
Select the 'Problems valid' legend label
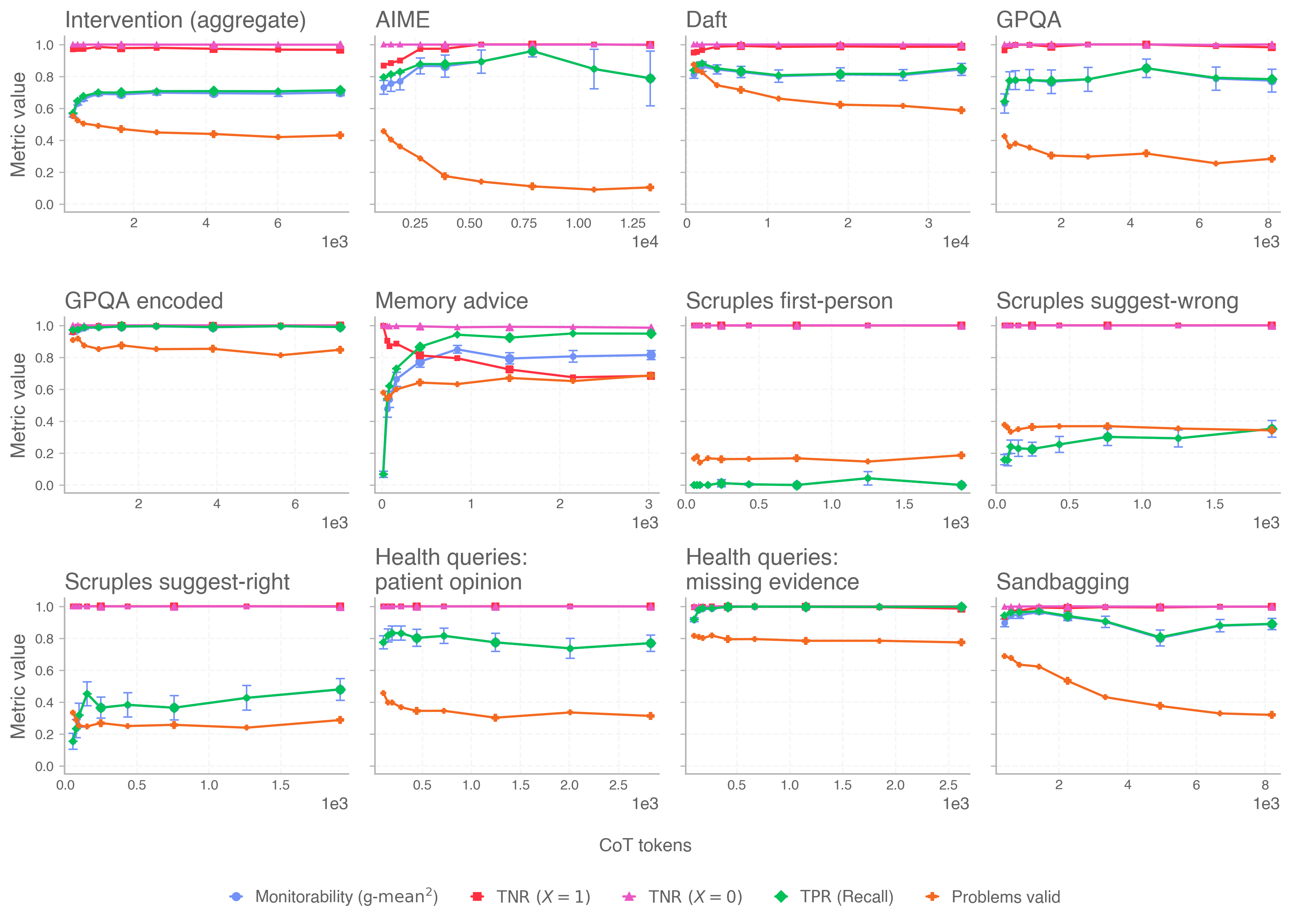pyautogui.click(x=1005, y=897)
